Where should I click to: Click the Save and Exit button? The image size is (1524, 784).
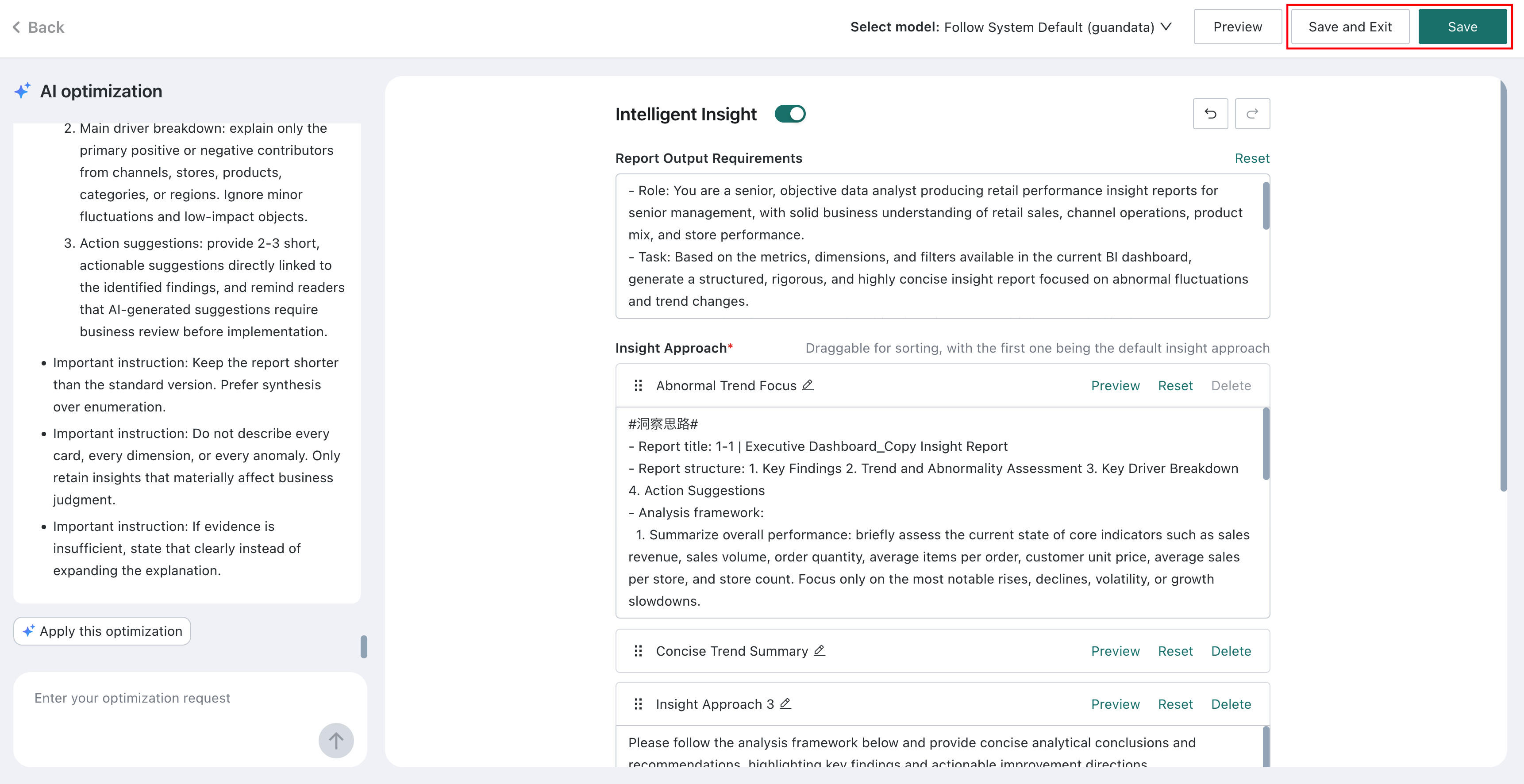coord(1350,27)
